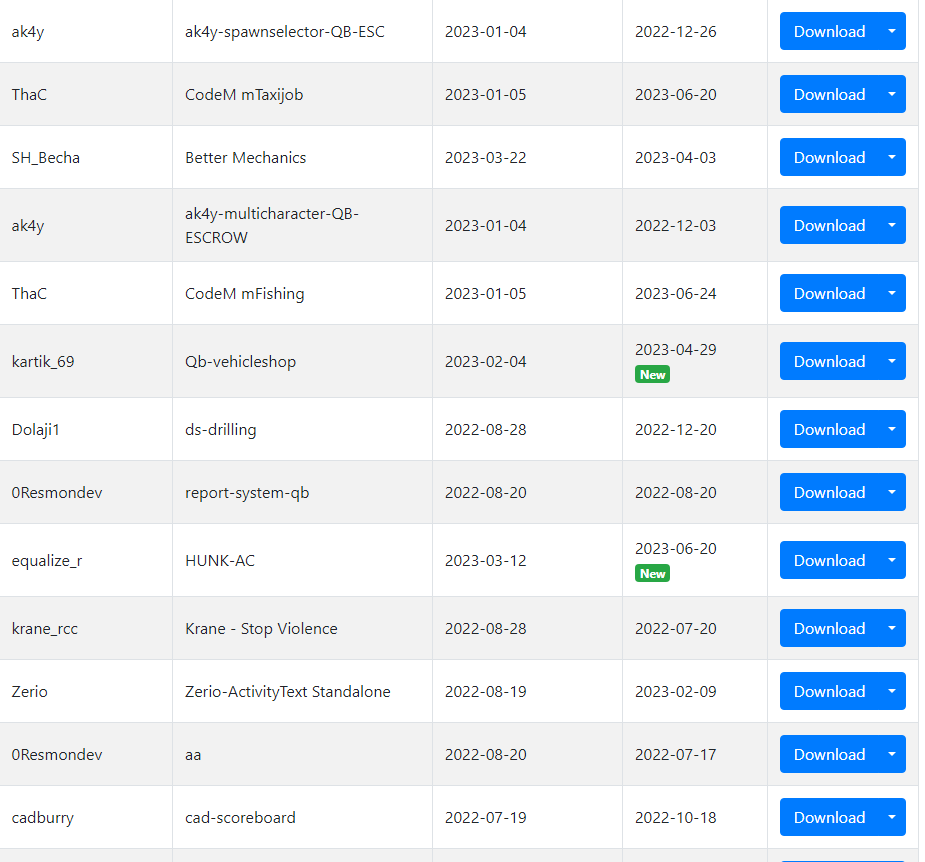
Task: Expand download options for ak4y-multicharacter-QB-ESCROW
Action: tap(892, 225)
